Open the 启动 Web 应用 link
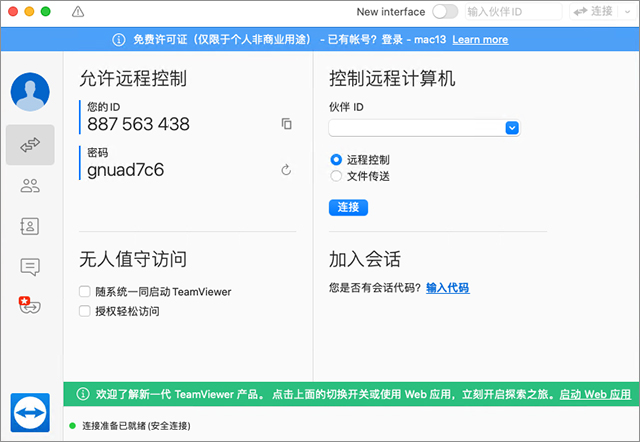 pos(595,394)
